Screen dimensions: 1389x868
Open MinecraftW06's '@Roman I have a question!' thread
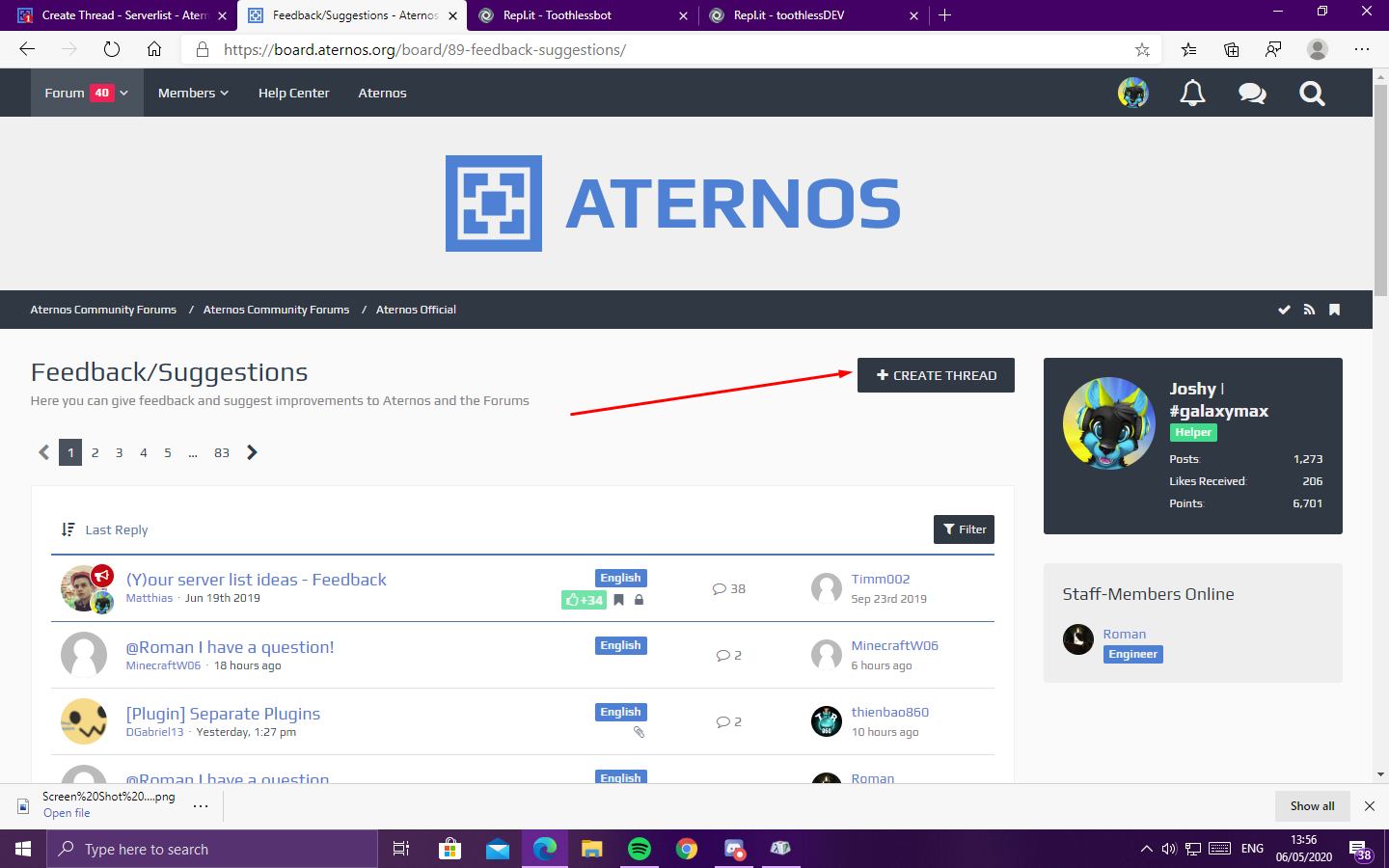coord(230,647)
